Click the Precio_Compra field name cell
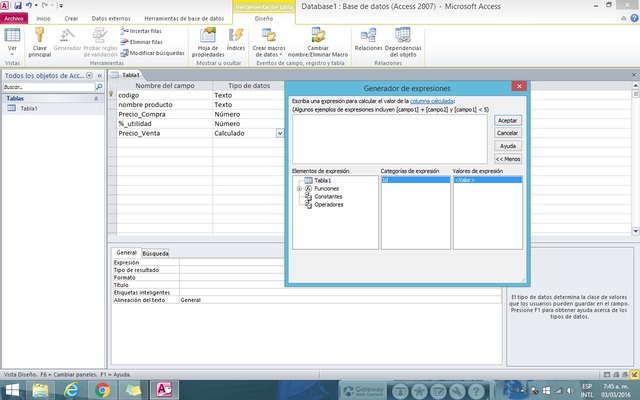 164,114
